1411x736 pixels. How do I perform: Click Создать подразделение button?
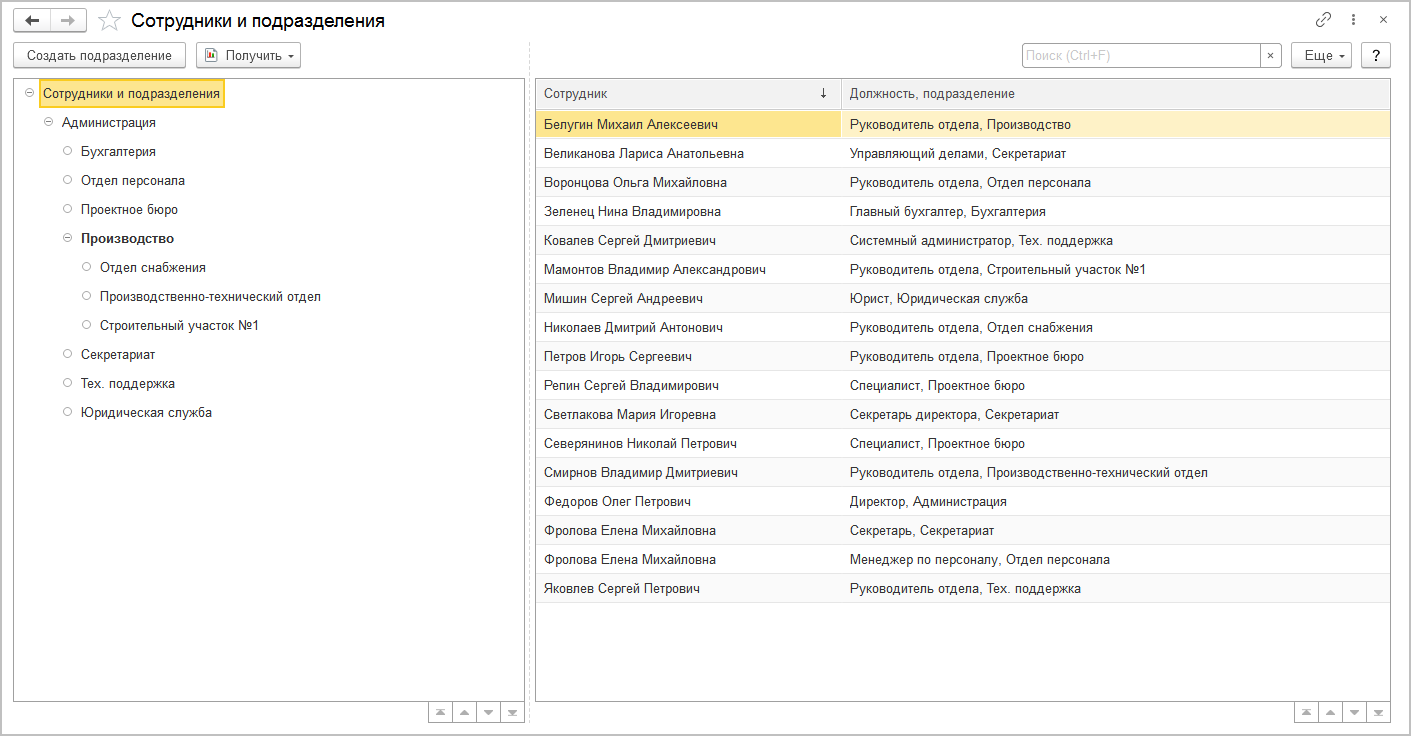tap(99, 56)
